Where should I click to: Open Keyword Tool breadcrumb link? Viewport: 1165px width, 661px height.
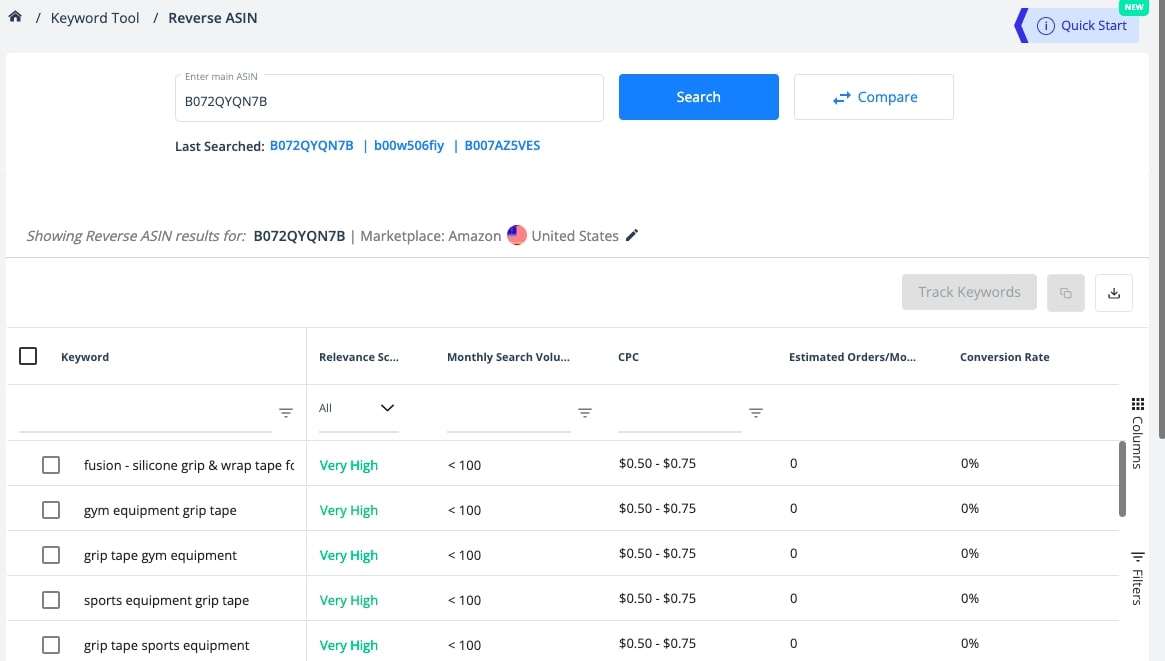tap(95, 18)
